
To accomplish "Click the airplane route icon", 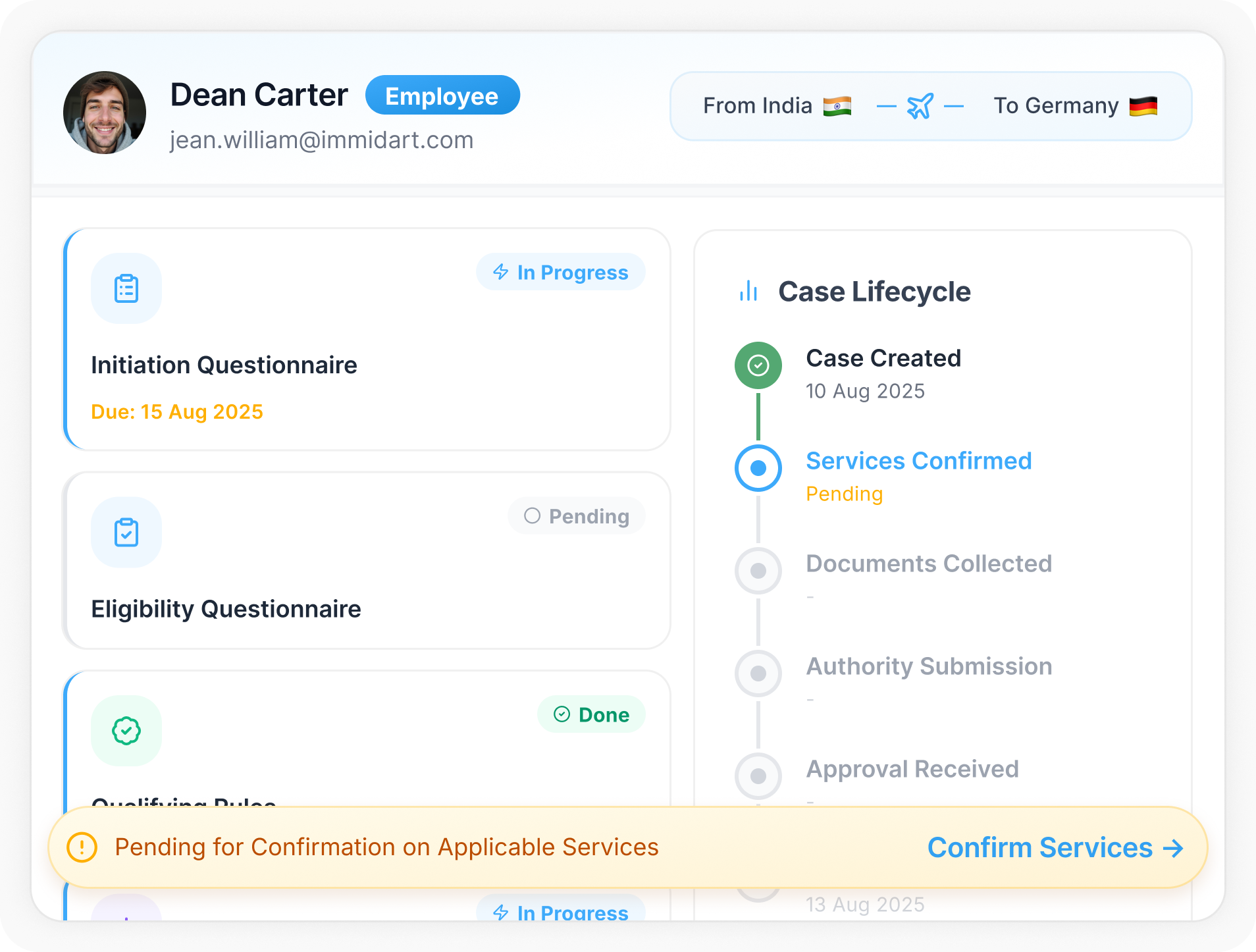I will pos(920,106).
